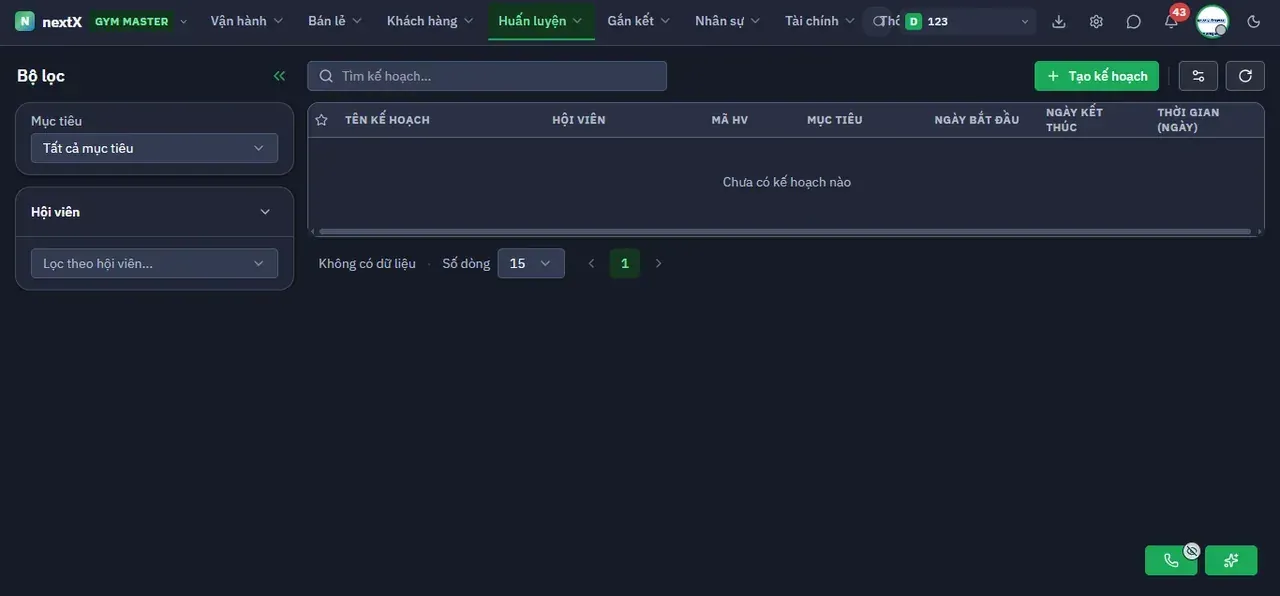Toggle the star favorite column header
This screenshot has width=1280, height=596.
321,120
